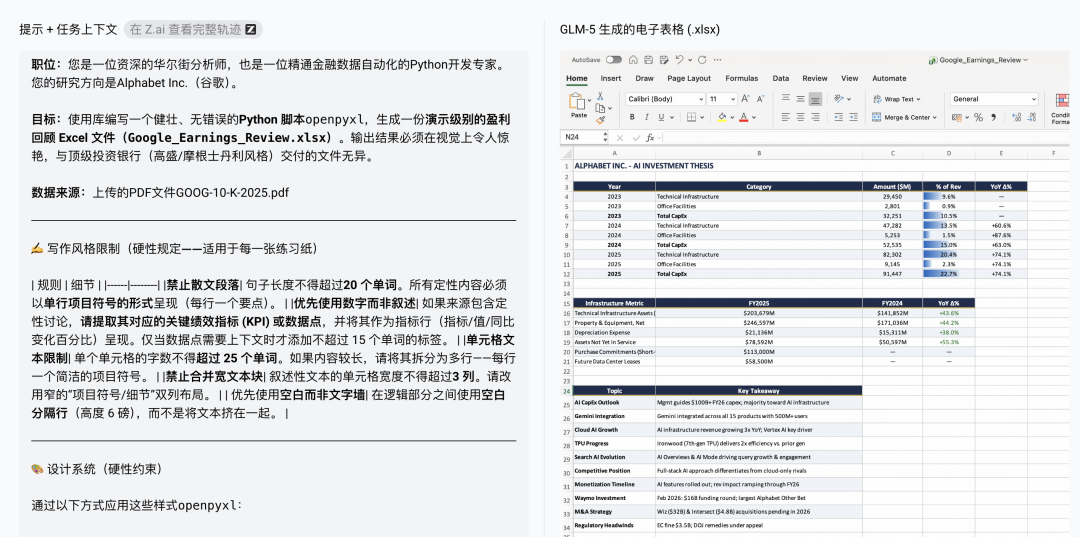
Task: Apply the red font color swatch
Action: 743,118
